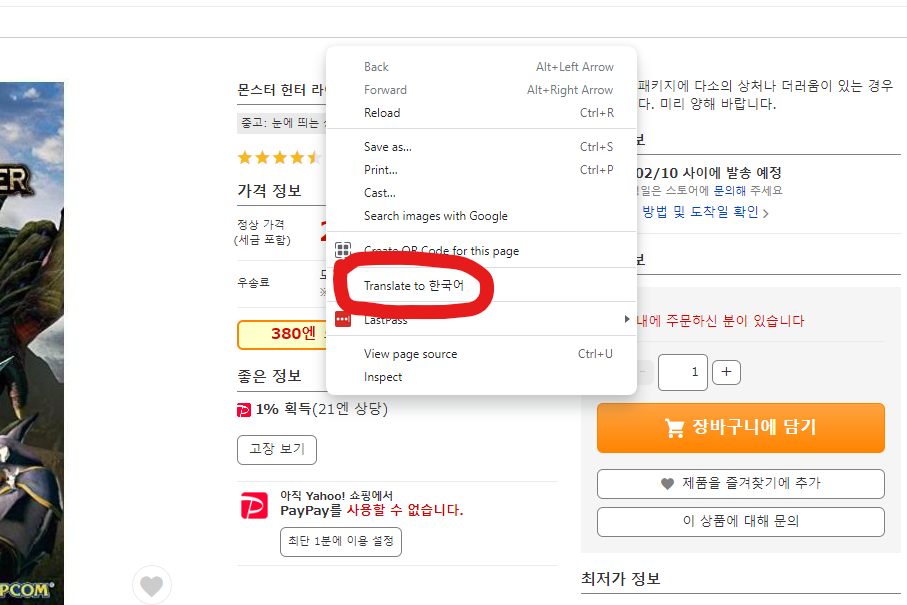Click the round heart button below product image

[x=152, y=585]
